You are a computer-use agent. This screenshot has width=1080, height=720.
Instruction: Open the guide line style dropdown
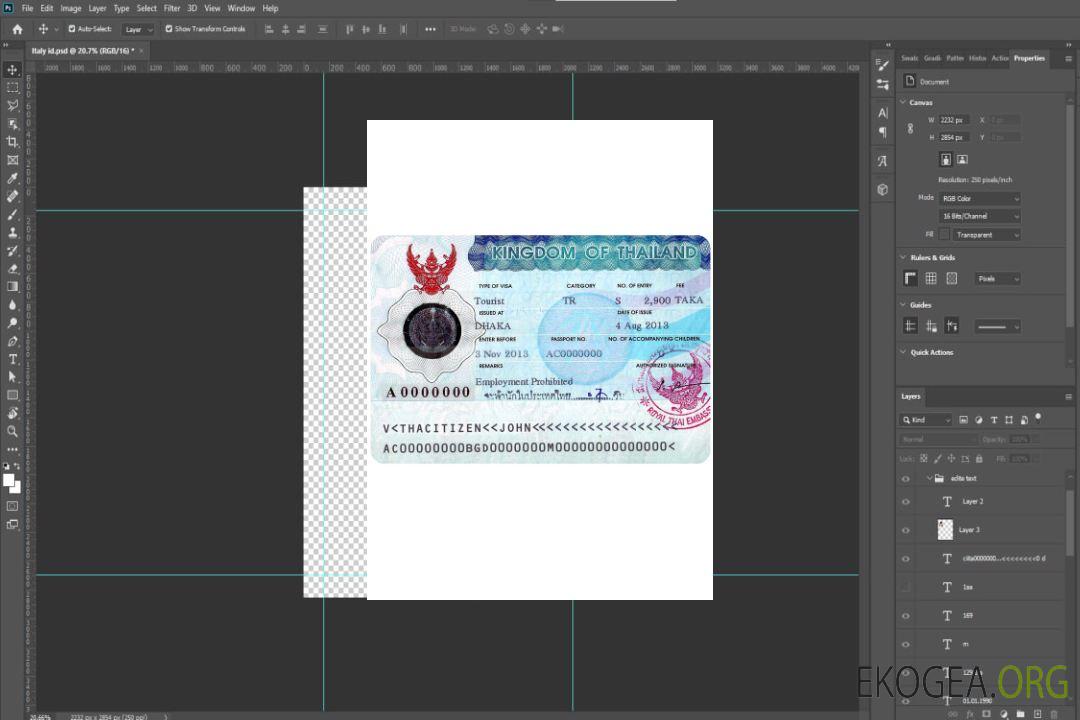tap(997, 327)
